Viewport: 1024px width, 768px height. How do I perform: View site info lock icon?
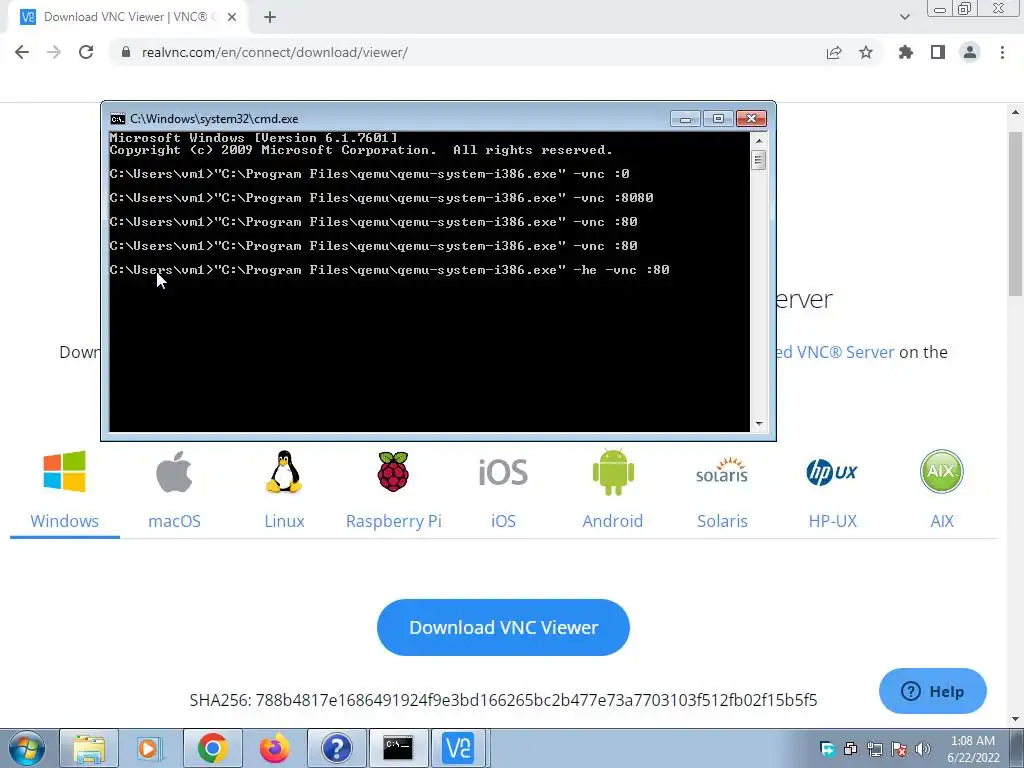pyautogui.click(x=126, y=52)
